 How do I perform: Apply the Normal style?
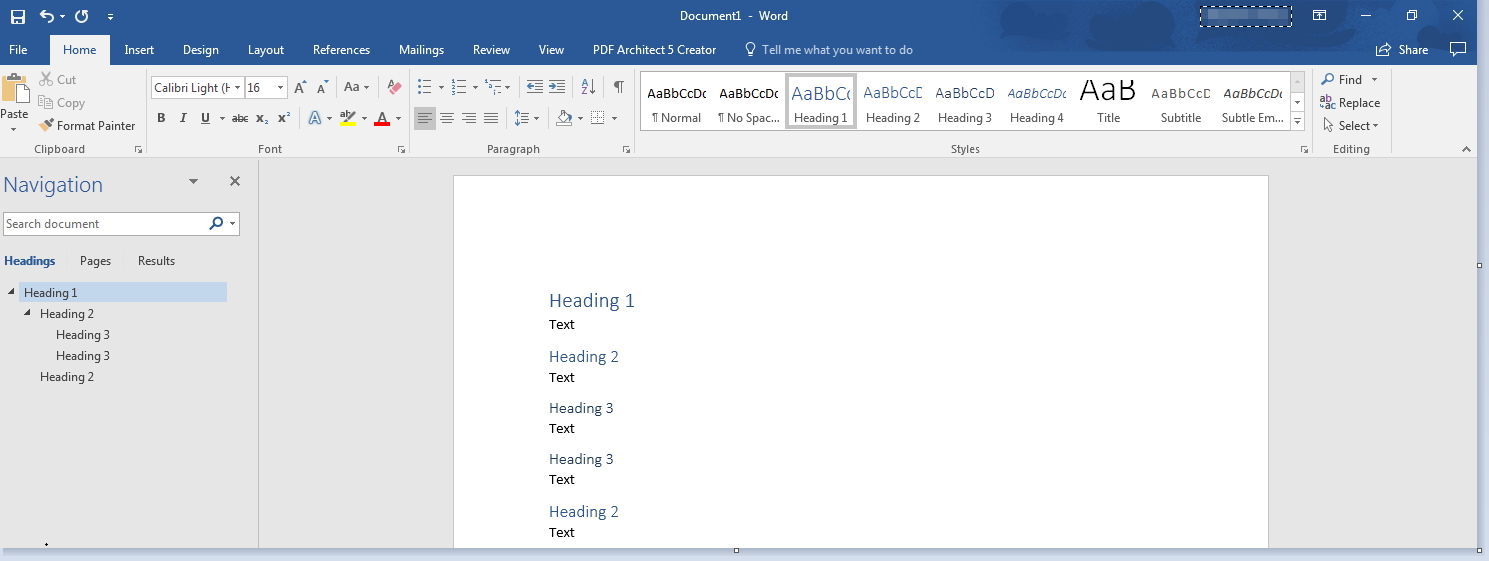(677, 100)
